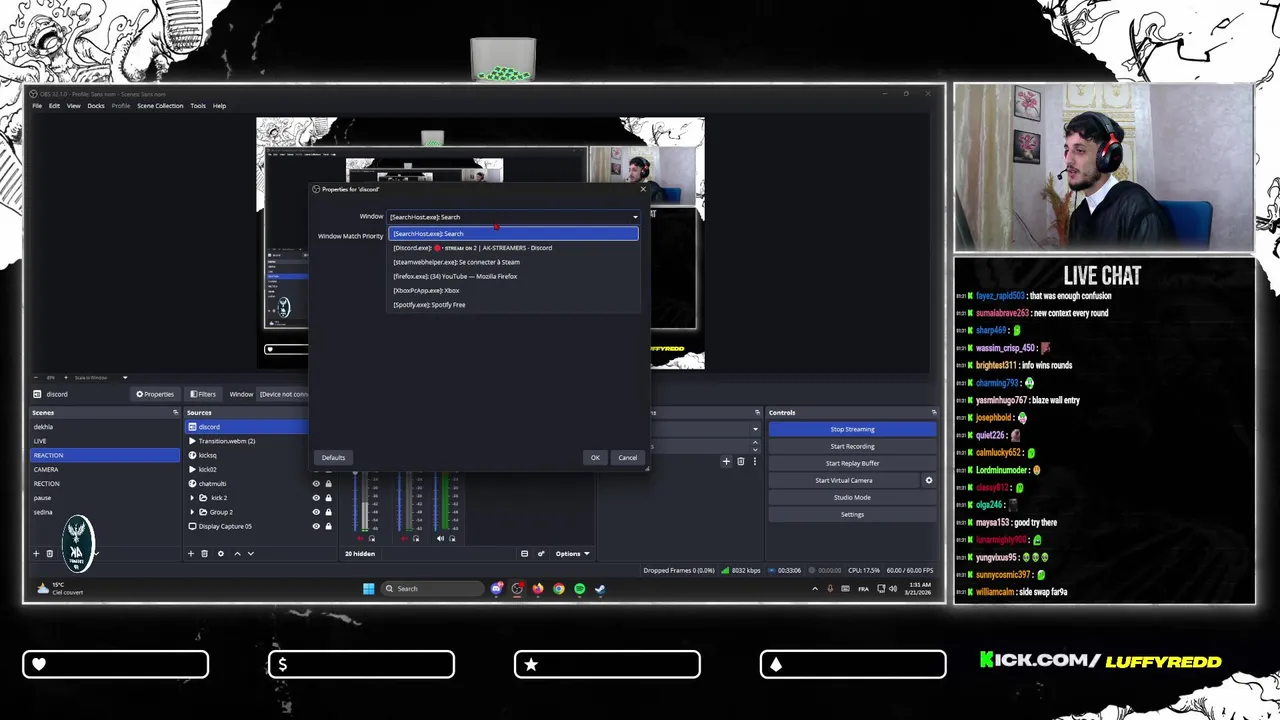Move selected source down

(x=251, y=553)
